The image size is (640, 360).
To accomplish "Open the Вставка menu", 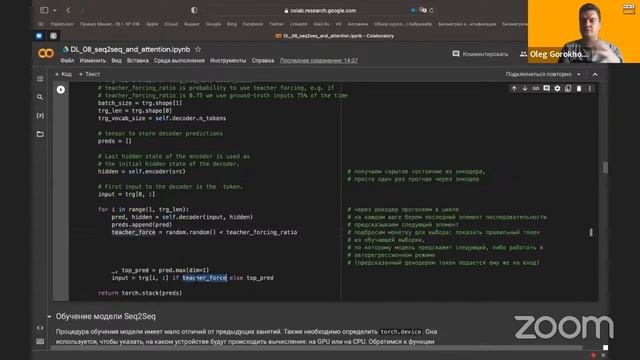I will [138, 60].
